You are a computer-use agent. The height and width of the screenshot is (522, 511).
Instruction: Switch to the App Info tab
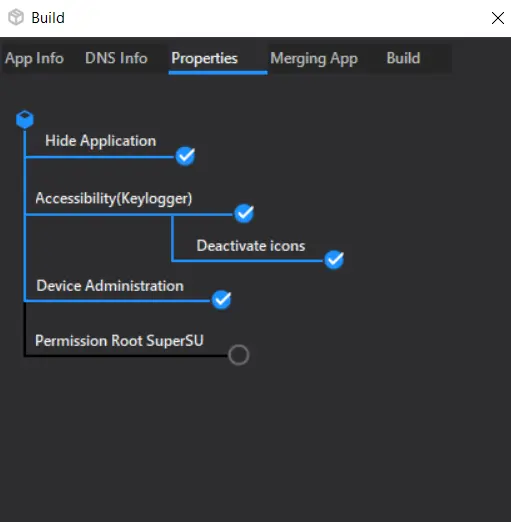34,58
